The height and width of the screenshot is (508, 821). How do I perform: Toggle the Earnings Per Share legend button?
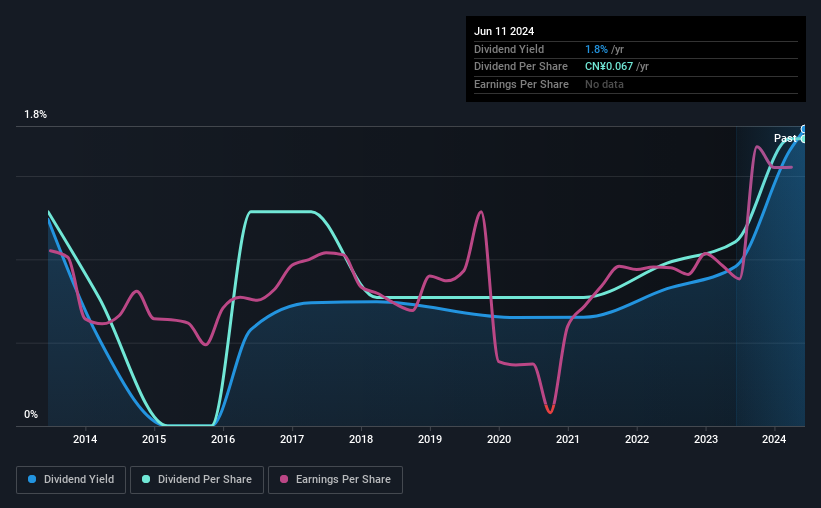coord(335,479)
